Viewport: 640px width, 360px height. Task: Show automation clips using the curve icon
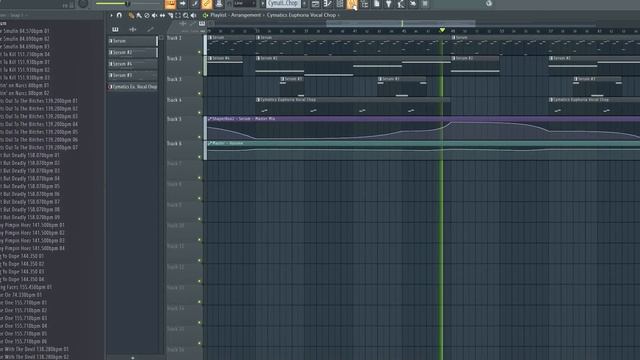point(150,29)
